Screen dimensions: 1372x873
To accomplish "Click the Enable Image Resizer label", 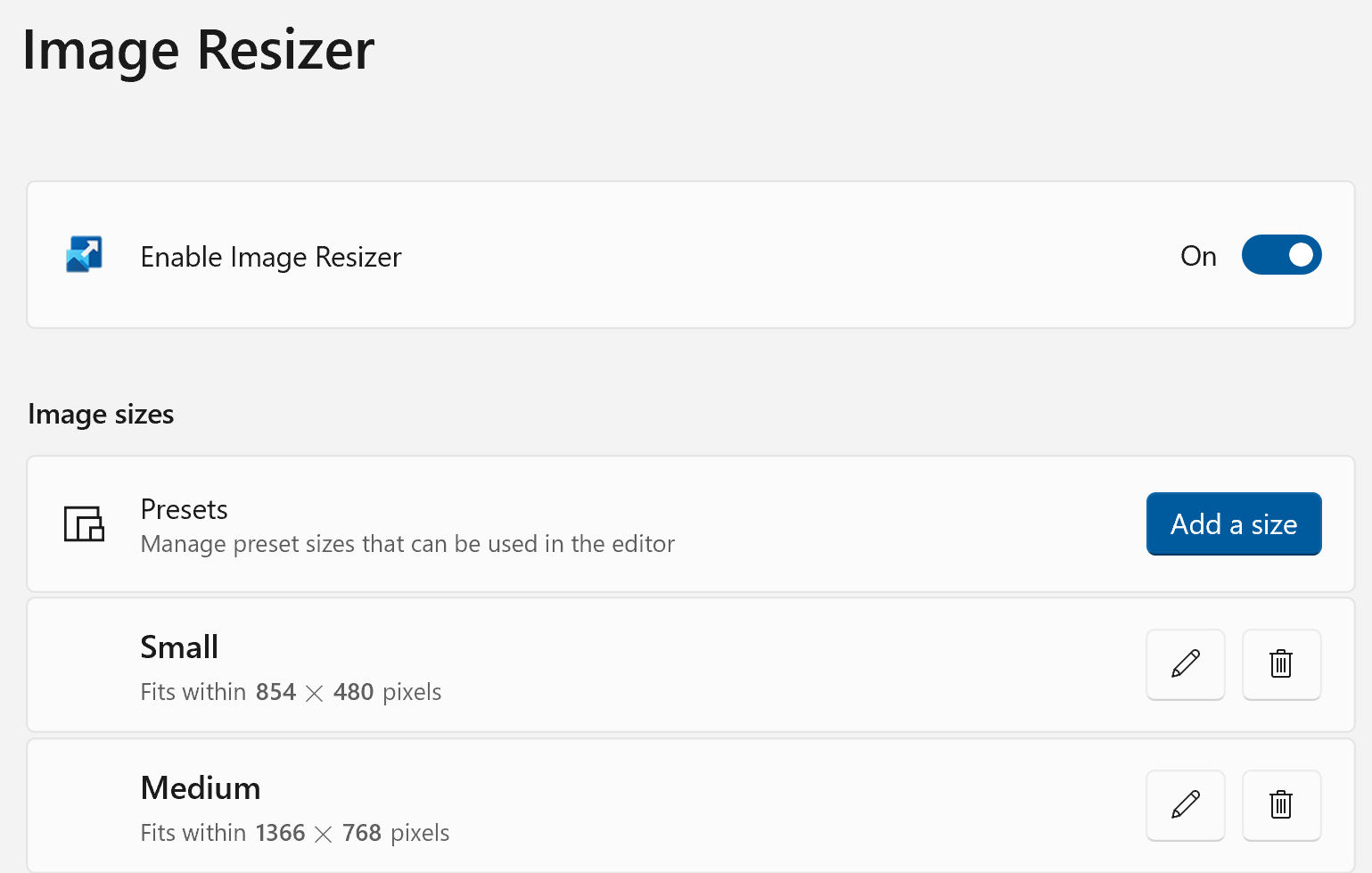I will [271, 257].
